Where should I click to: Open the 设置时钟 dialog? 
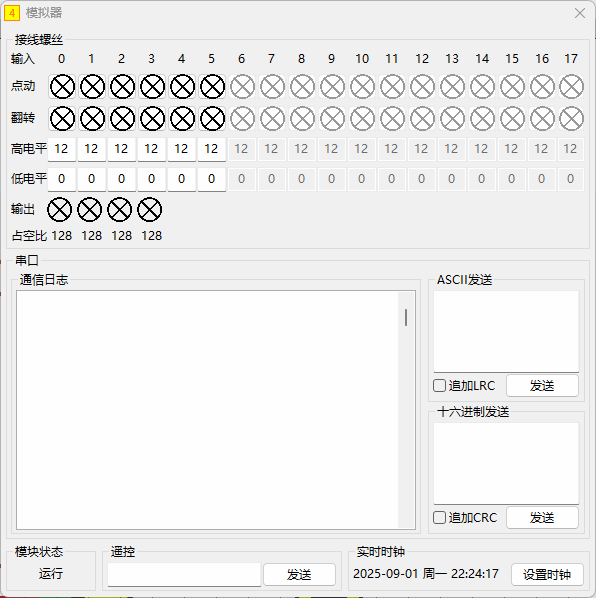click(547, 574)
